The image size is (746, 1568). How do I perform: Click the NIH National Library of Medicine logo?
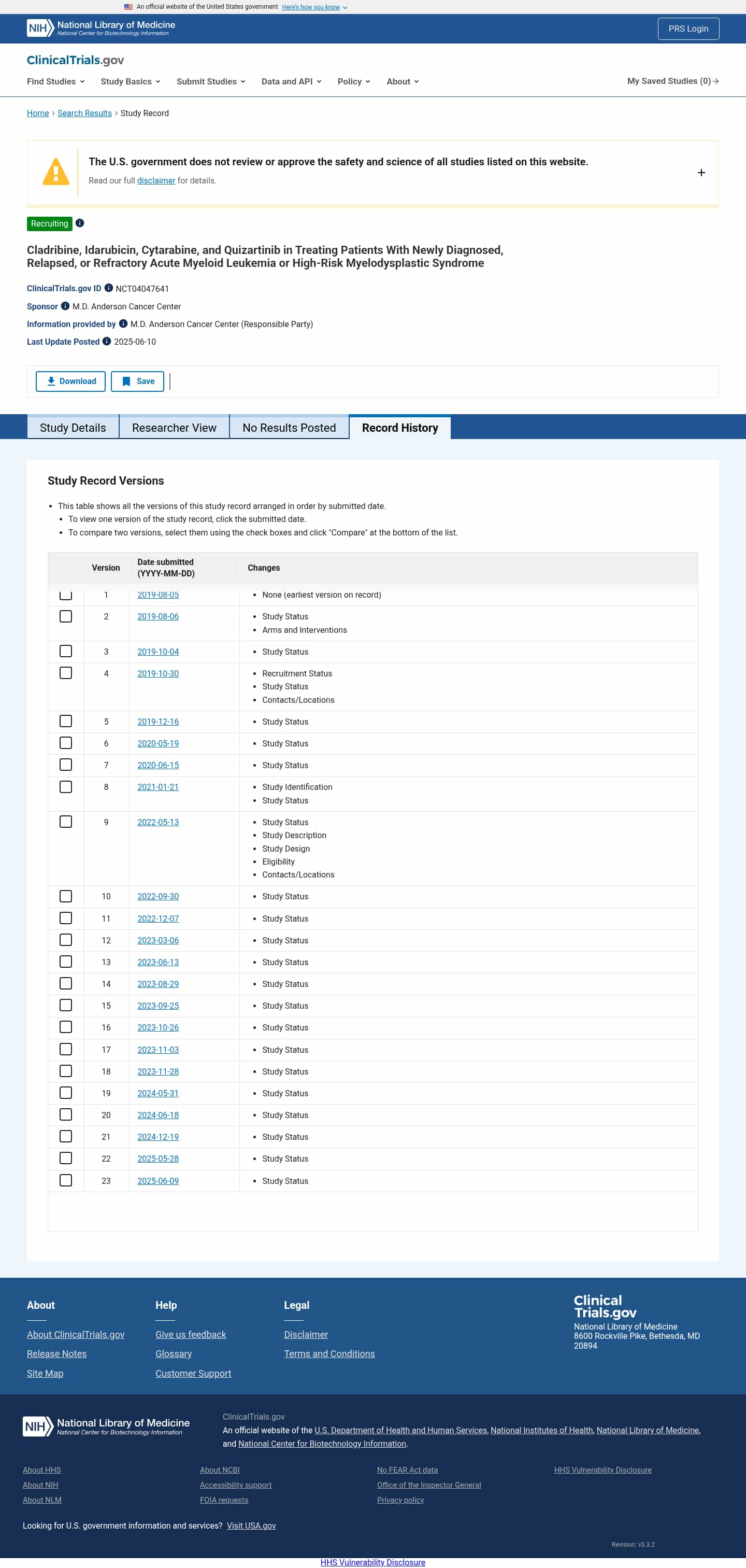[101, 28]
